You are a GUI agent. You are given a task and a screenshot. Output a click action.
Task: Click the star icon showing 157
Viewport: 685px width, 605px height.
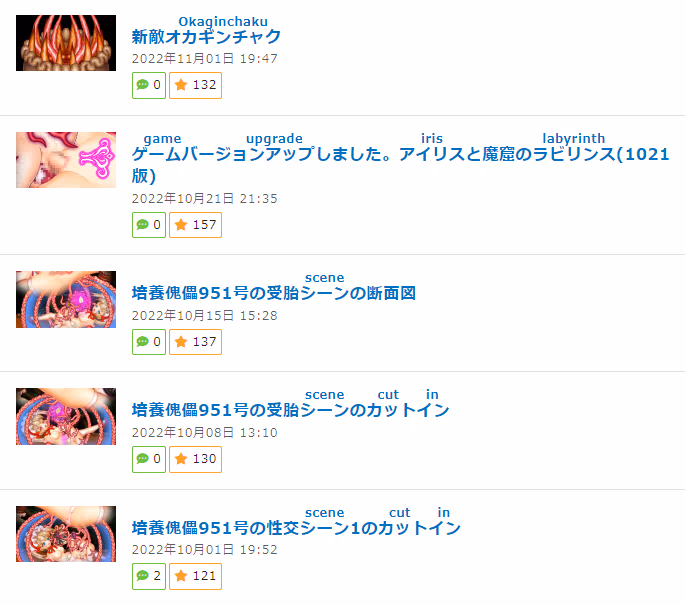[x=181, y=225]
